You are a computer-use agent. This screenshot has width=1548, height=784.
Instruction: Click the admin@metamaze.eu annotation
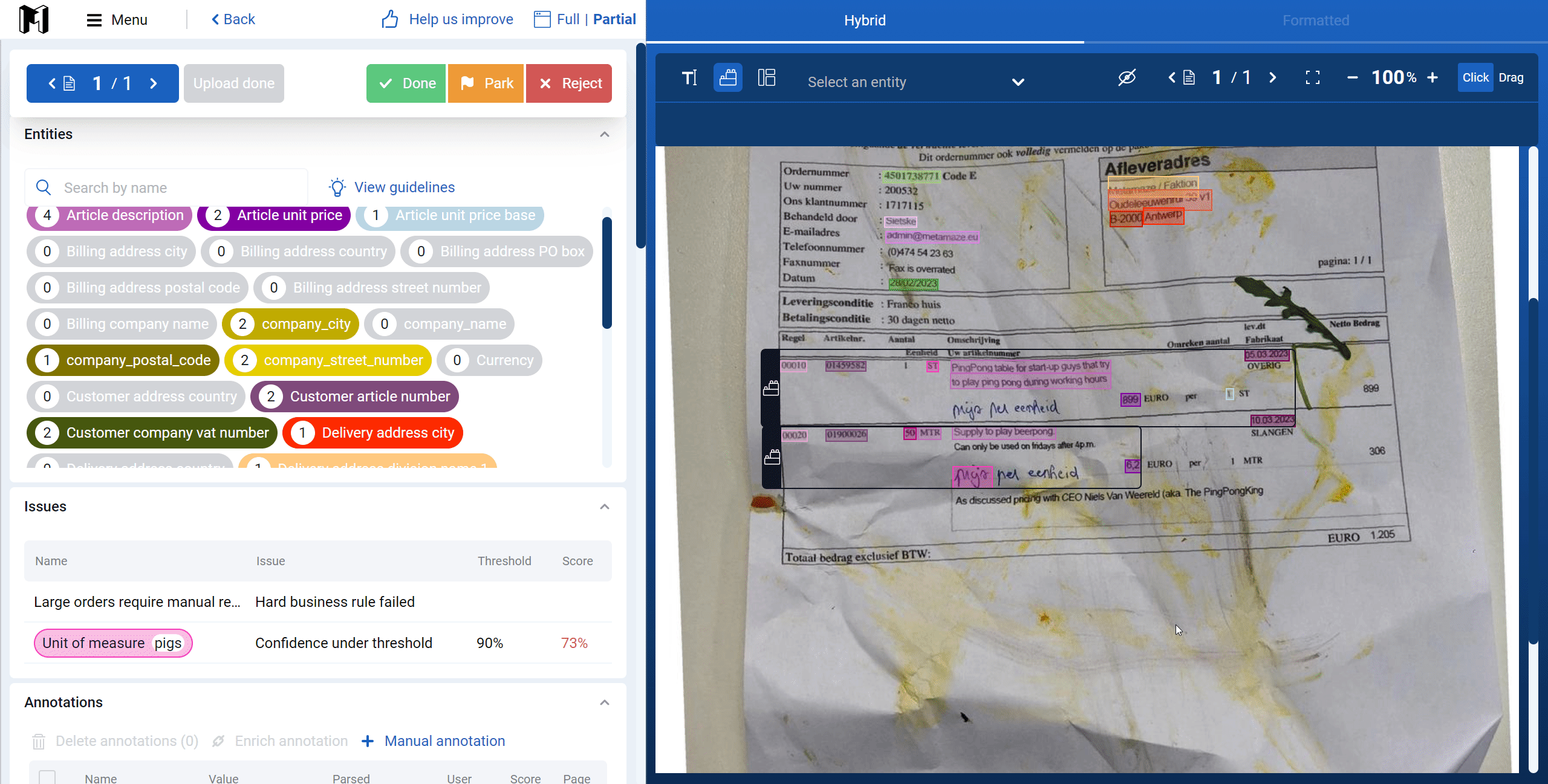click(x=932, y=236)
